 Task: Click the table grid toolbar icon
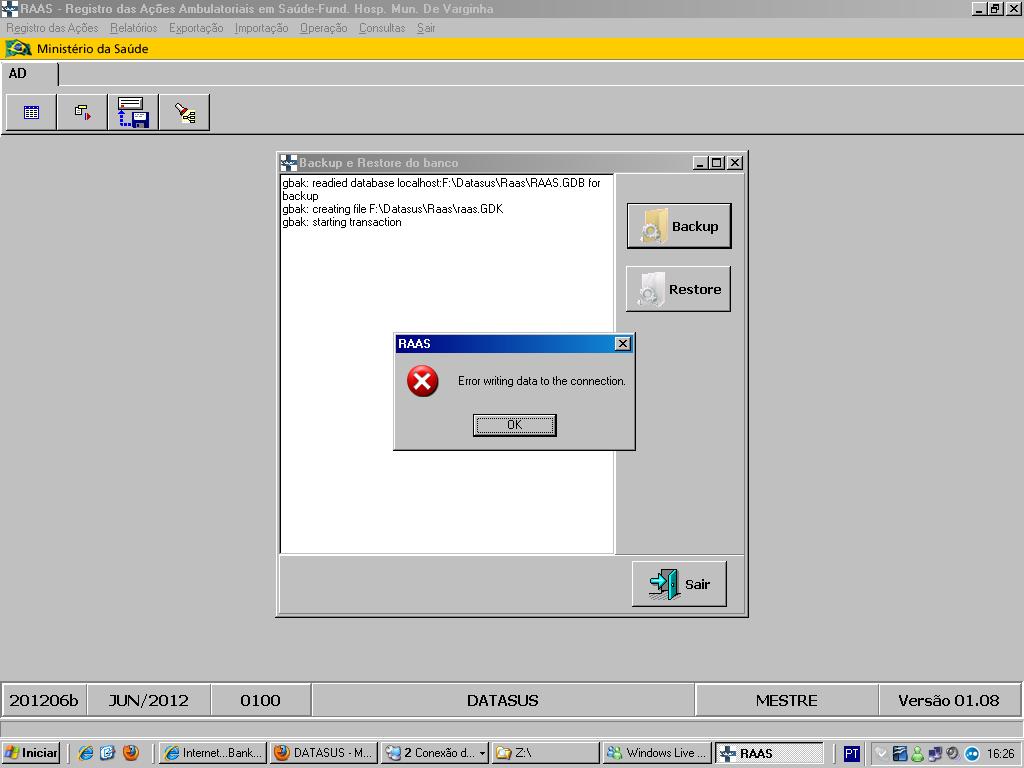point(31,113)
